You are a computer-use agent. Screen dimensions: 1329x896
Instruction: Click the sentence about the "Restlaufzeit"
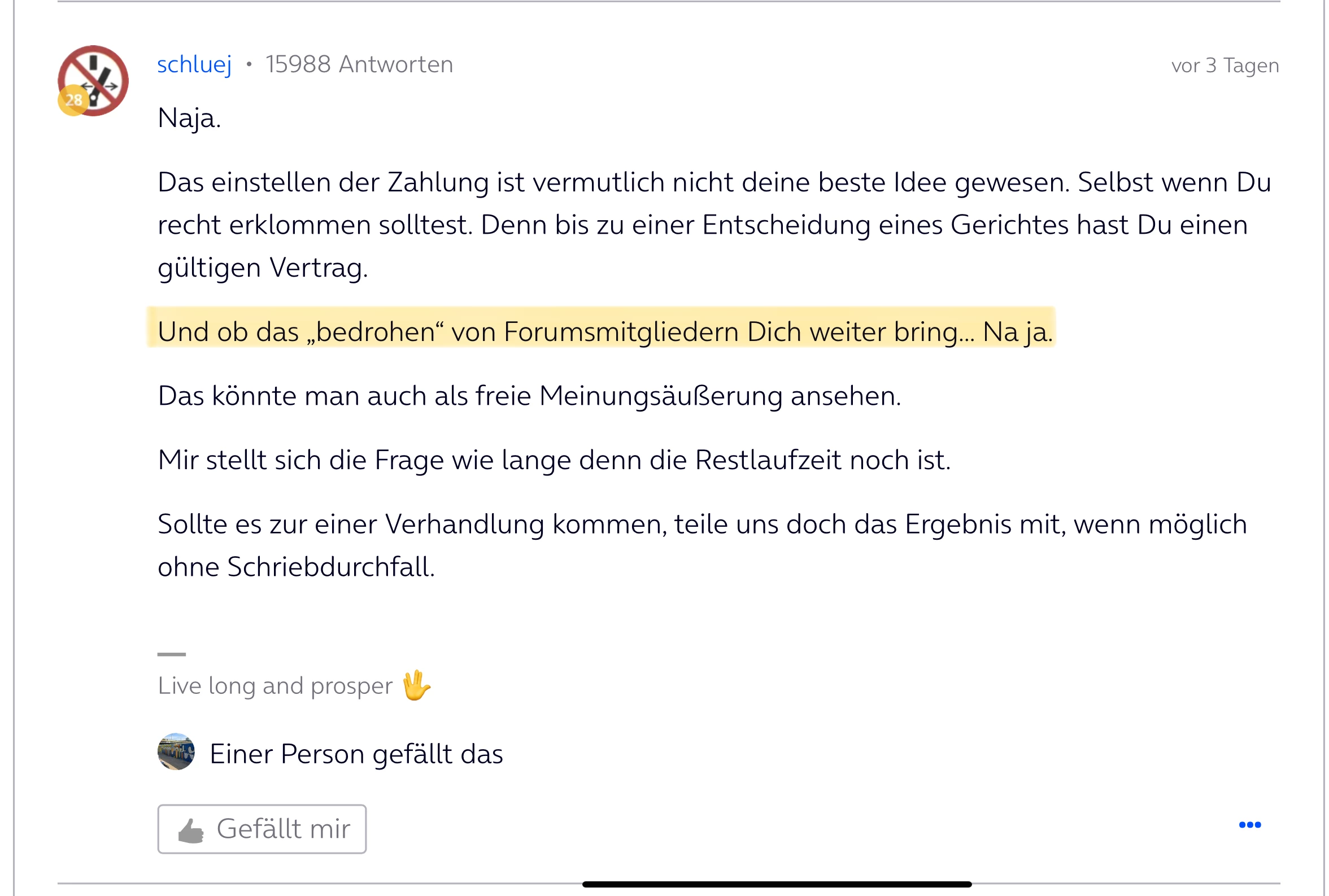pyautogui.click(x=554, y=460)
